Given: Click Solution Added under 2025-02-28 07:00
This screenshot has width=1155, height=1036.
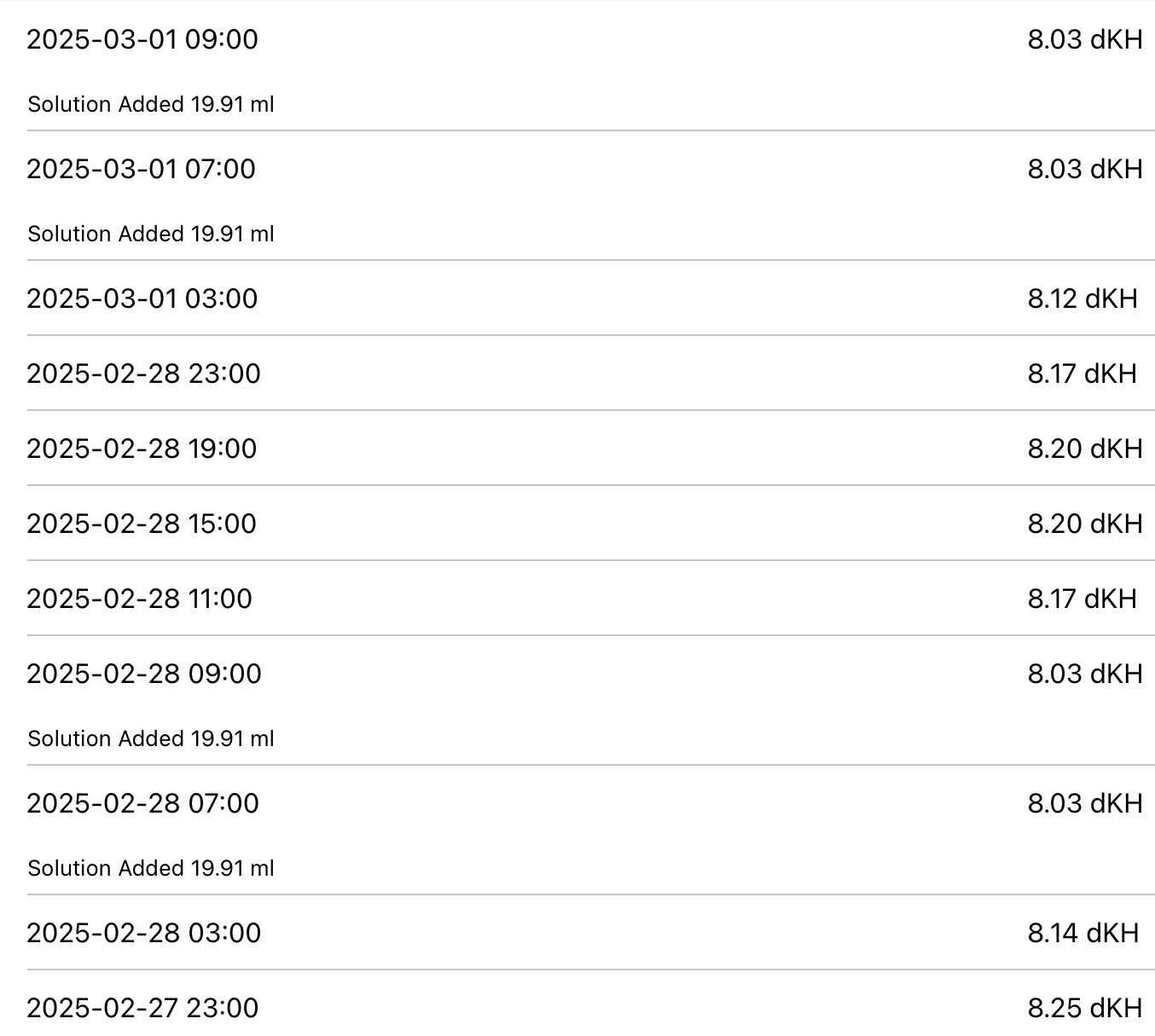Looking at the screenshot, I should [151, 869].
